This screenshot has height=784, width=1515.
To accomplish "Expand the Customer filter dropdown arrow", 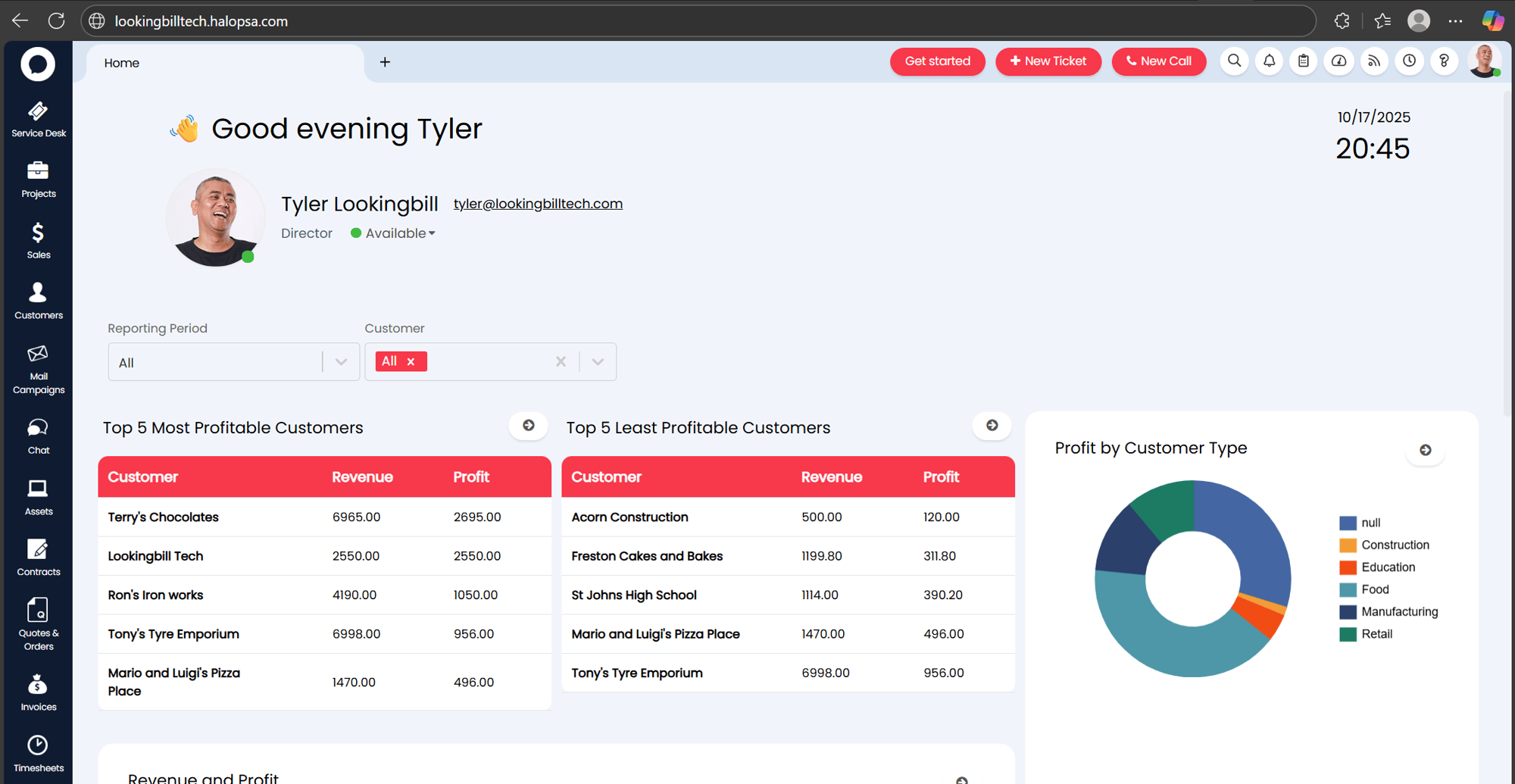I will 598,362.
